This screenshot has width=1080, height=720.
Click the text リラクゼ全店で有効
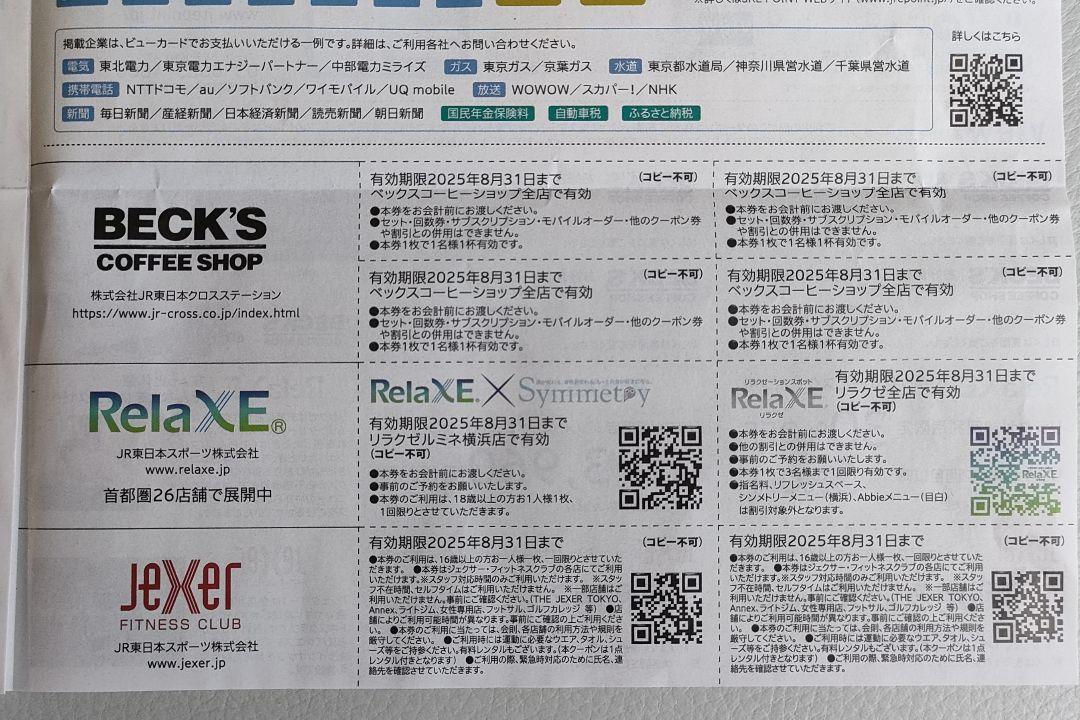[x=897, y=392]
